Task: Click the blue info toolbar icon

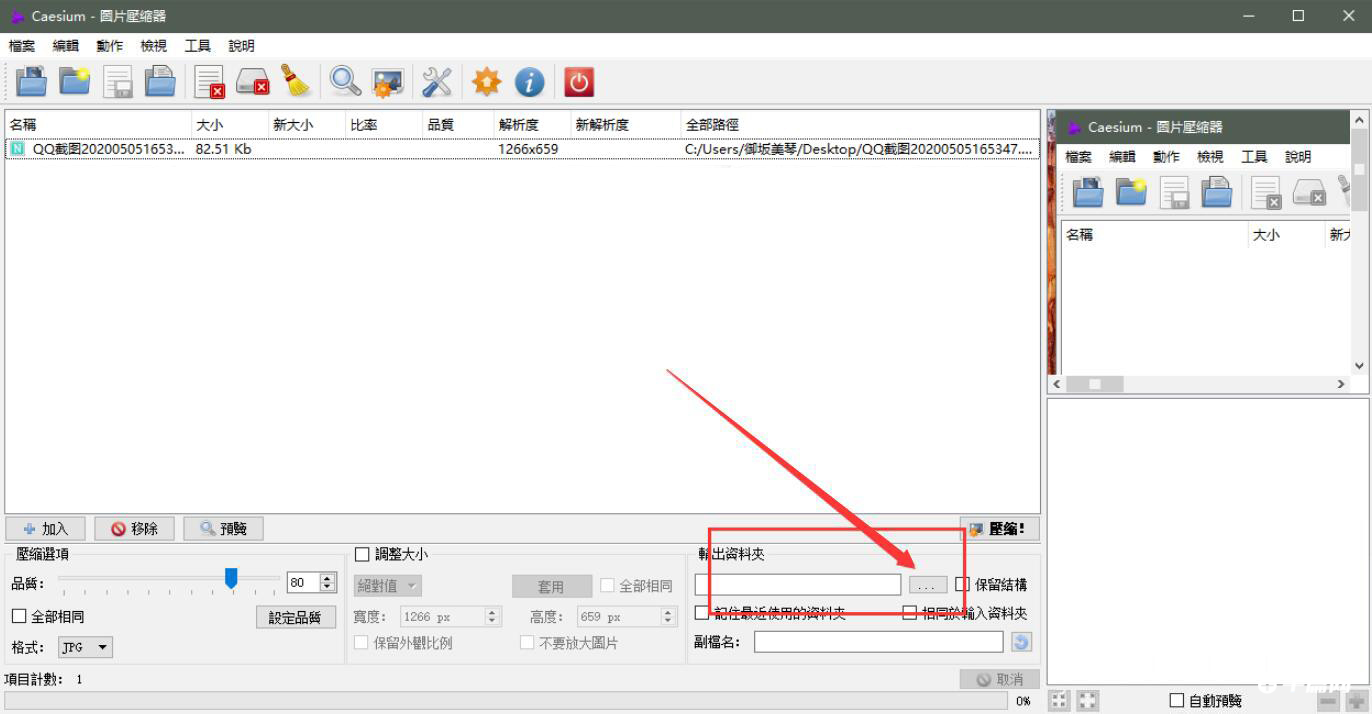Action: click(x=529, y=81)
